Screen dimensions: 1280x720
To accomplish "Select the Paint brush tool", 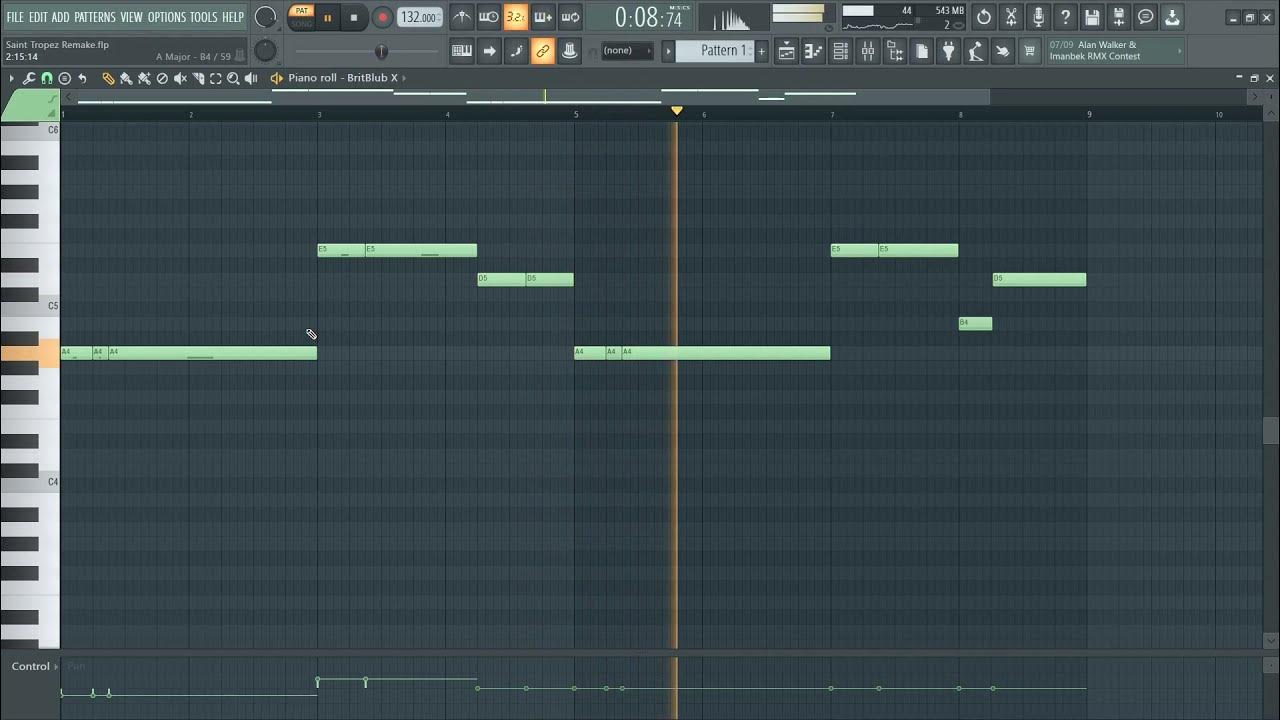I will 127,78.
